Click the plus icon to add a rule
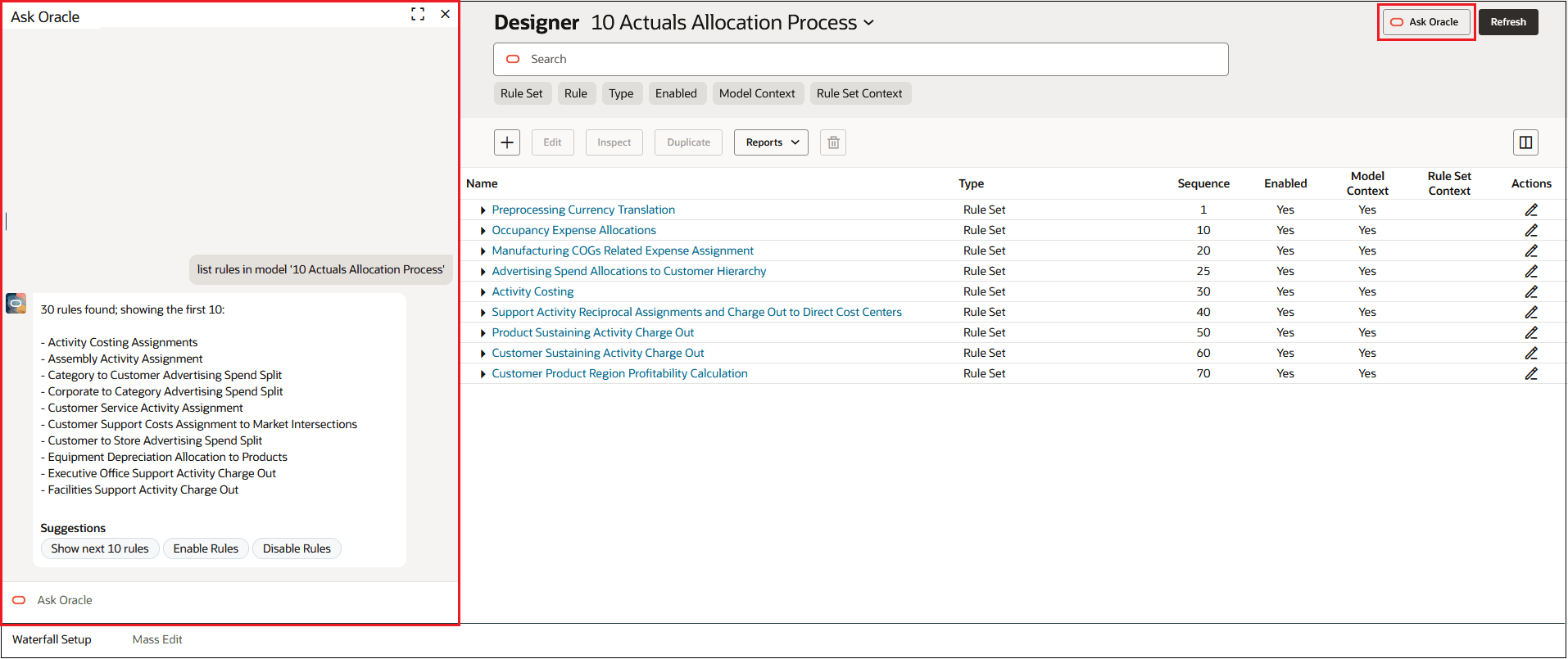1568x659 pixels. (507, 142)
